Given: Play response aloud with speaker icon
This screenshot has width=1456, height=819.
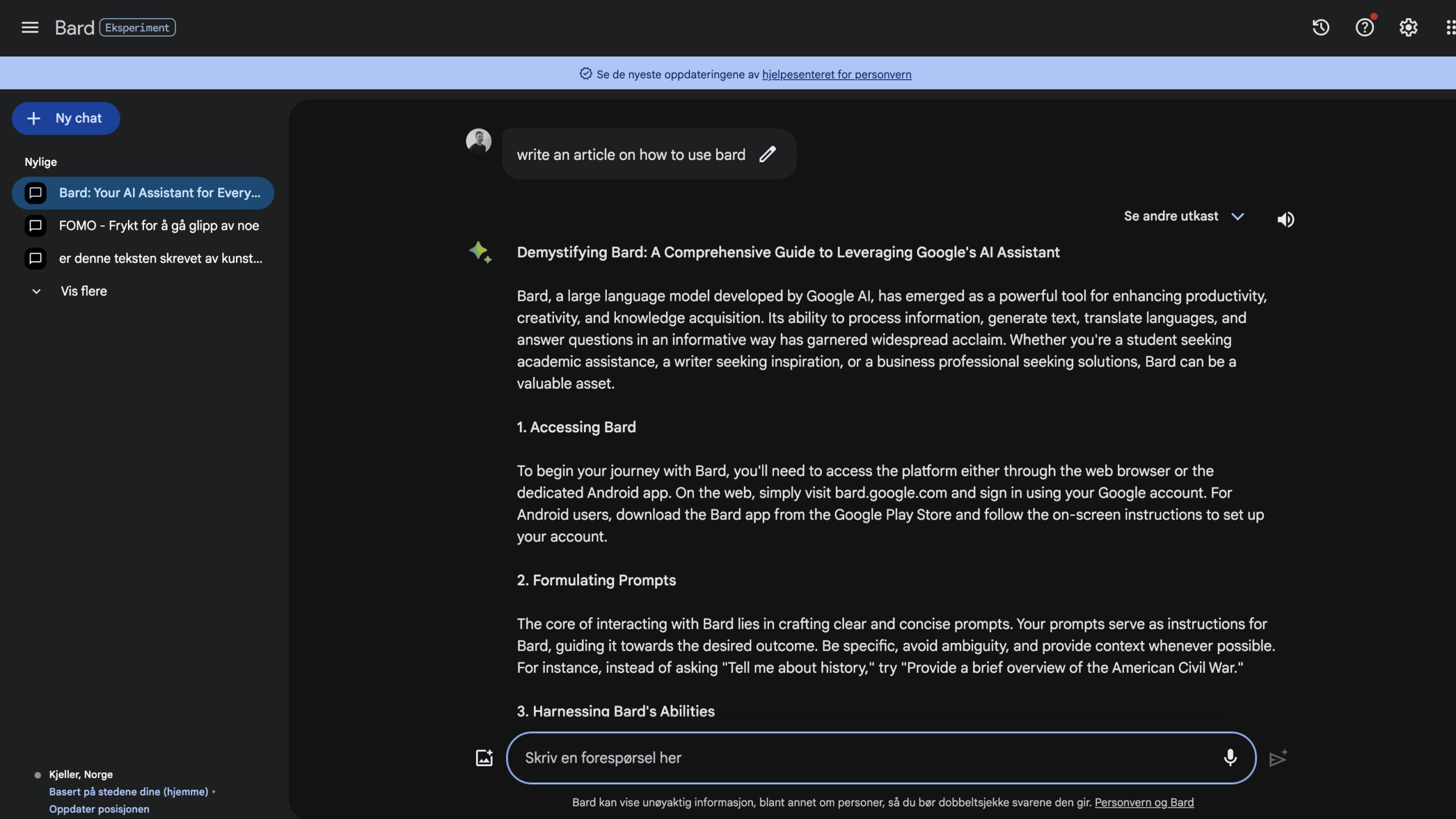Looking at the screenshot, I should click(x=1285, y=220).
